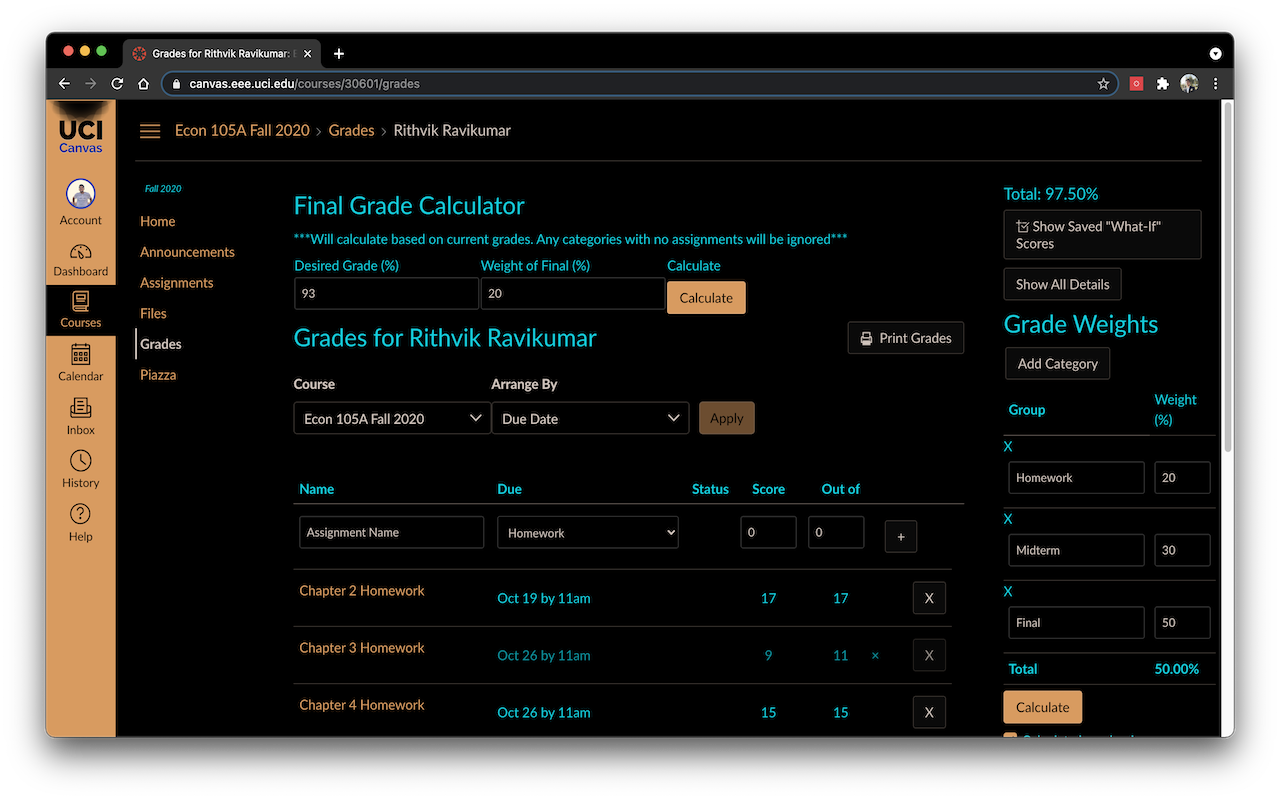
Task: Click Calculate under Grade Weights
Action: click(x=1043, y=707)
